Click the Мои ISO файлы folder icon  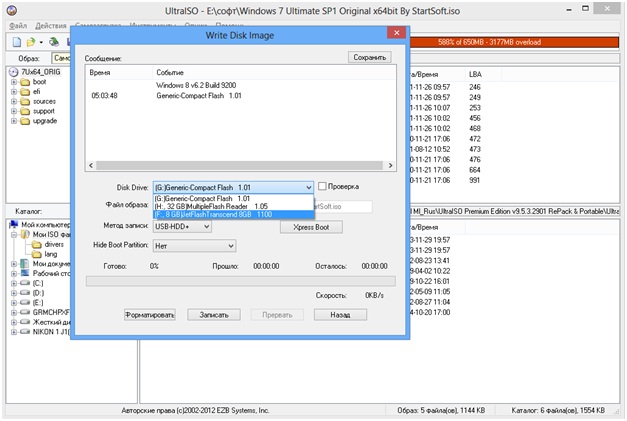25,234
